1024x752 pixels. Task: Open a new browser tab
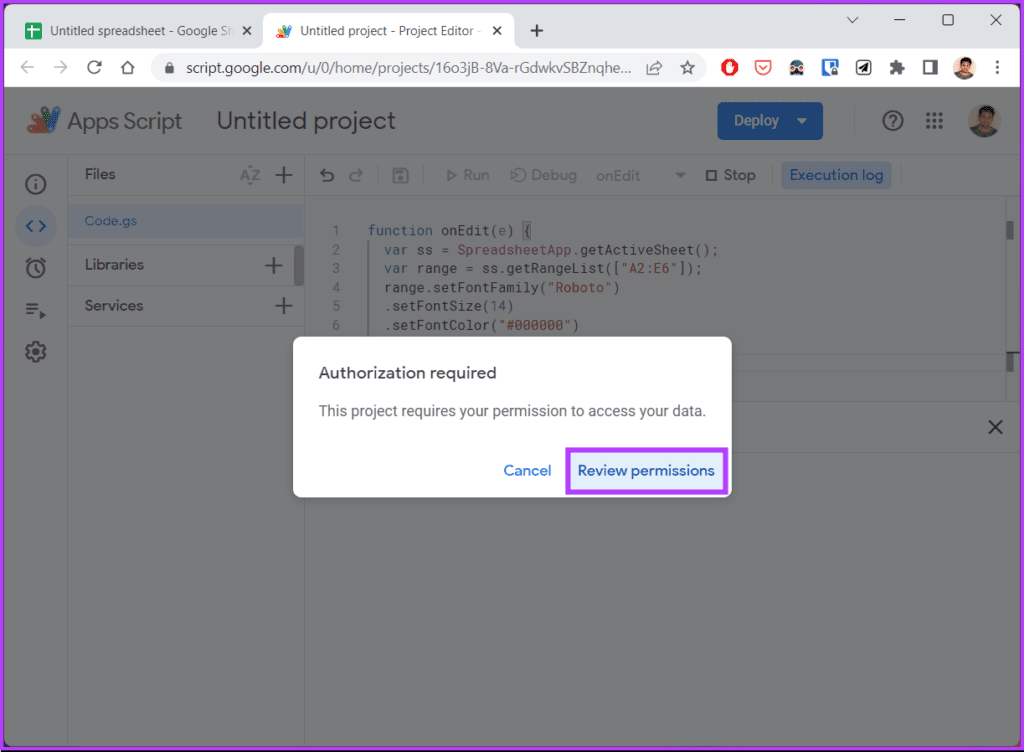pos(537,31)
